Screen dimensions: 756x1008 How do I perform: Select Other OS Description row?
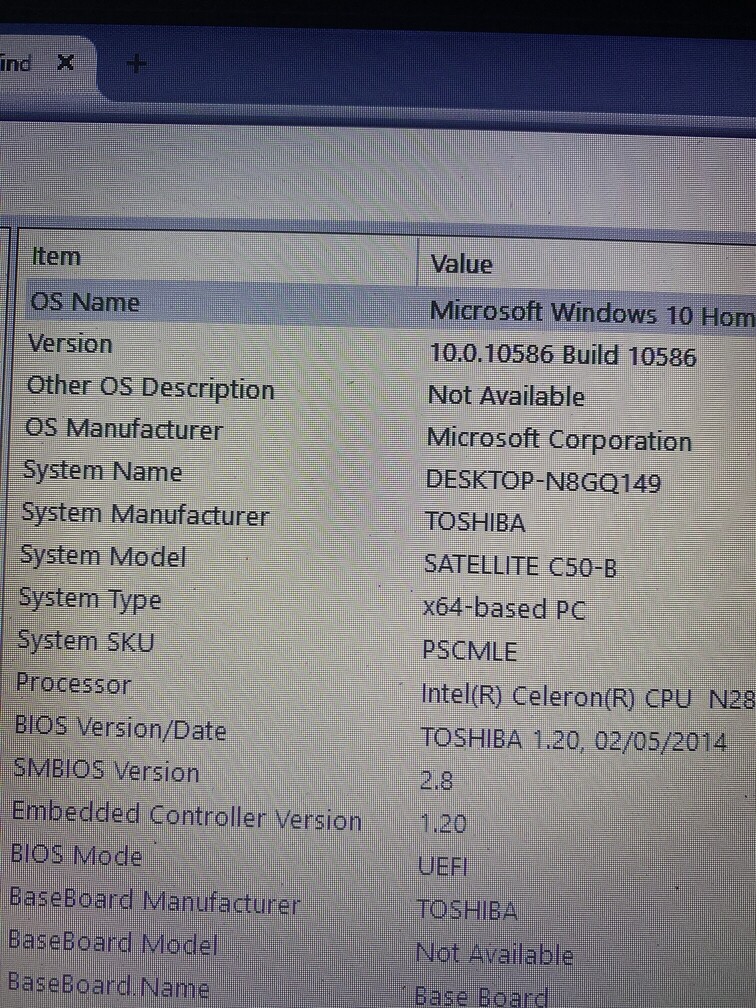point(150,388)
